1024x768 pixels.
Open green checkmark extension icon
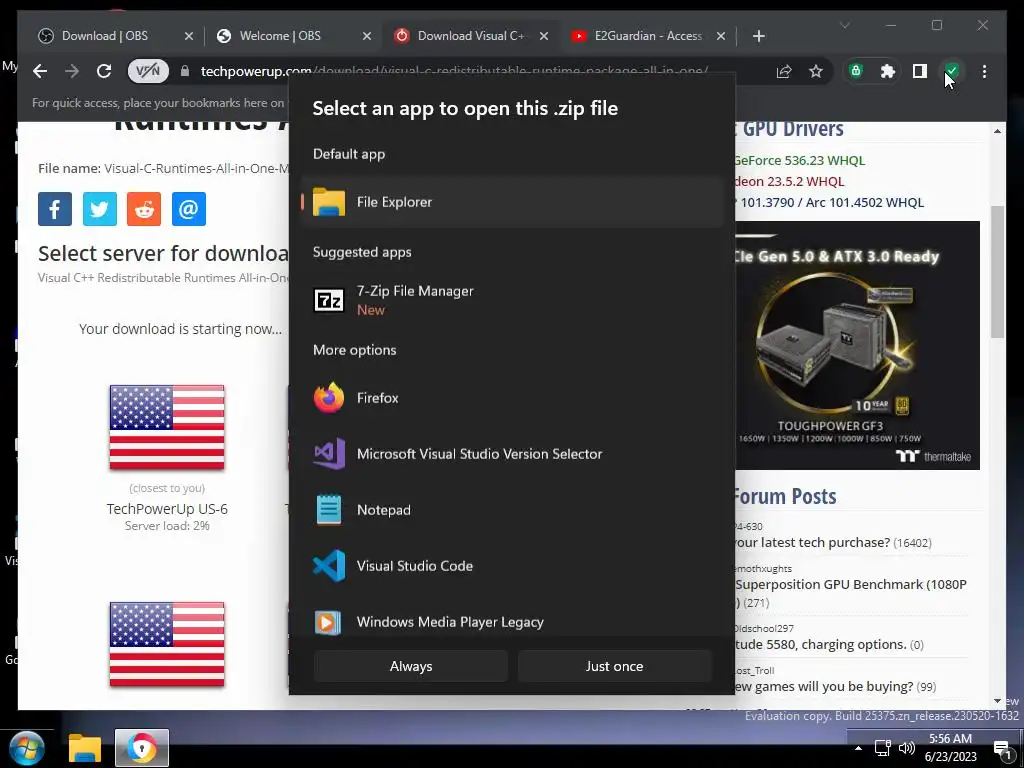[x=952, y=71]
